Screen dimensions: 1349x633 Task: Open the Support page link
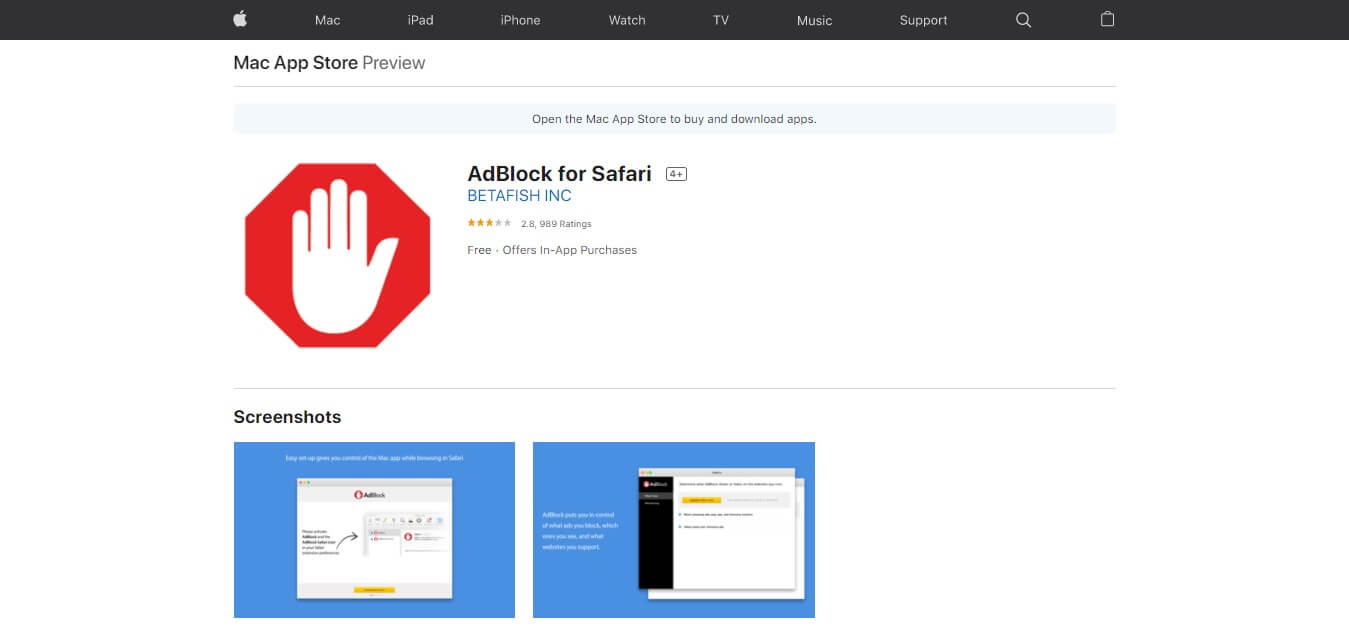(923, 20)
